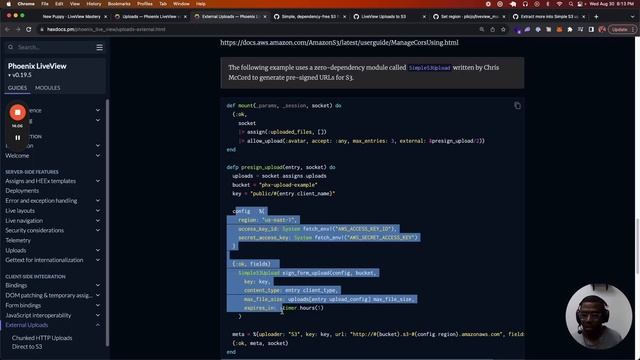Open the AWS ManageCorsUsing docs link
The height and width of the screenshot is (360, 640).
tap(340, 42)
